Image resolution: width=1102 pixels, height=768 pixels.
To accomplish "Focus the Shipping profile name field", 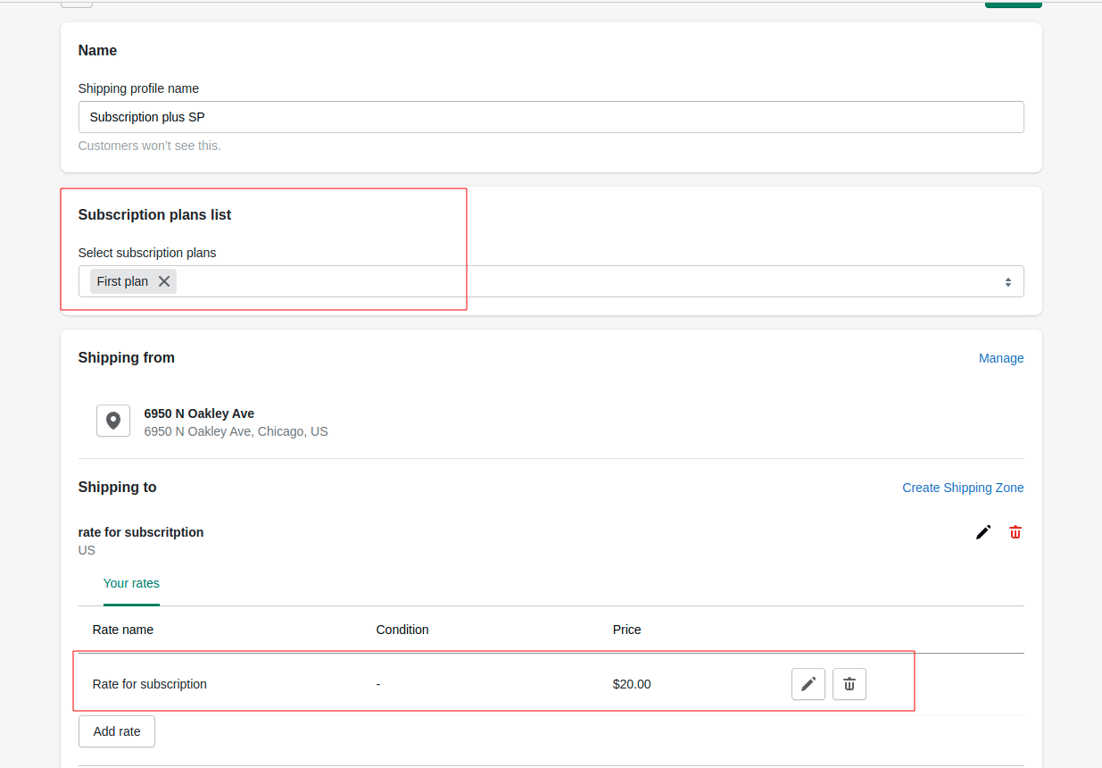I will click(551, 117).
